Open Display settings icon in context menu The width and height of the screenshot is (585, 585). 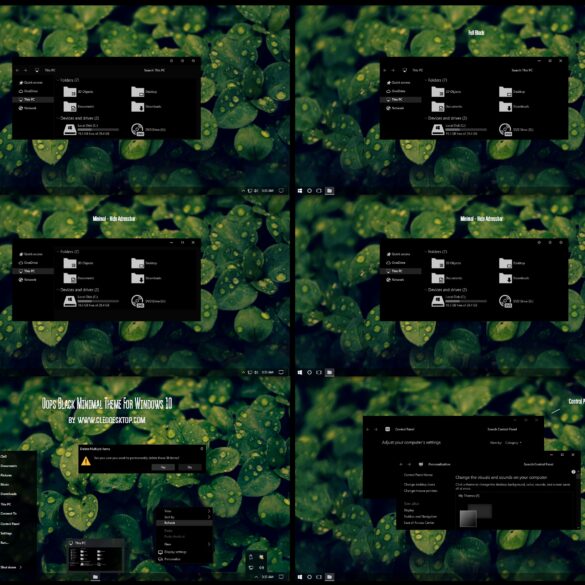click(x=160, y=552)
